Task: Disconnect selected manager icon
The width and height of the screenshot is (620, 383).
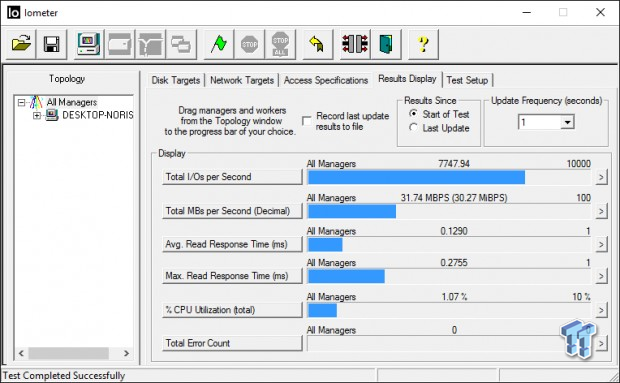Action: tap(355, 44)
